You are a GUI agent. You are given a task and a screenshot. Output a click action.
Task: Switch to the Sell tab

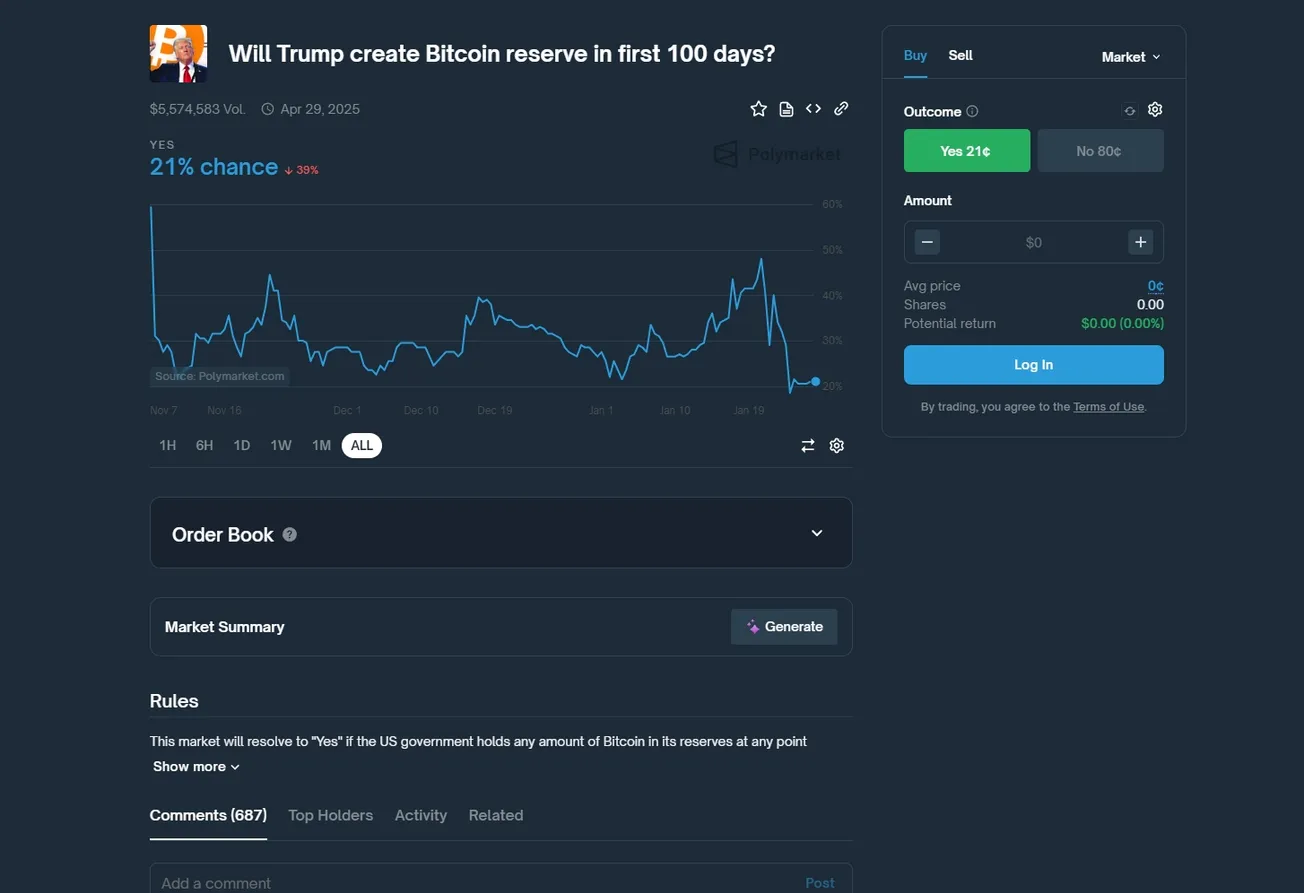(960, 56)
